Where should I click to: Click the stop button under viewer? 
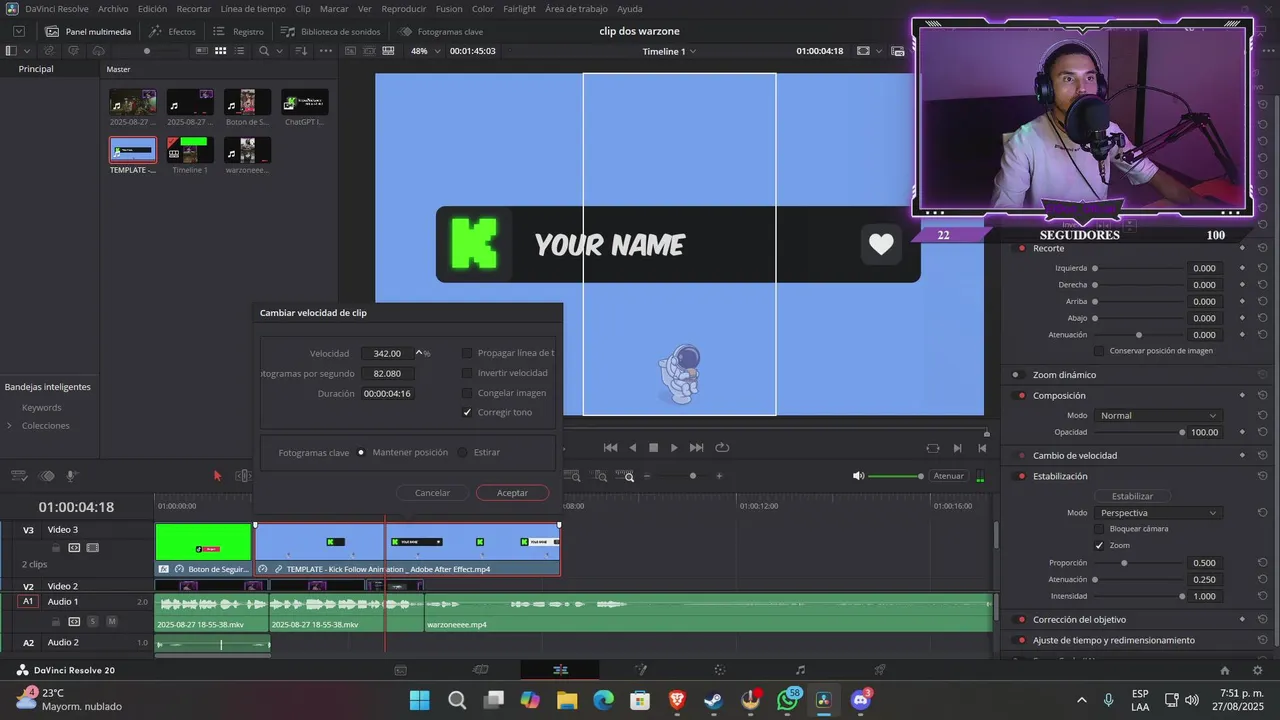[653, 448]
